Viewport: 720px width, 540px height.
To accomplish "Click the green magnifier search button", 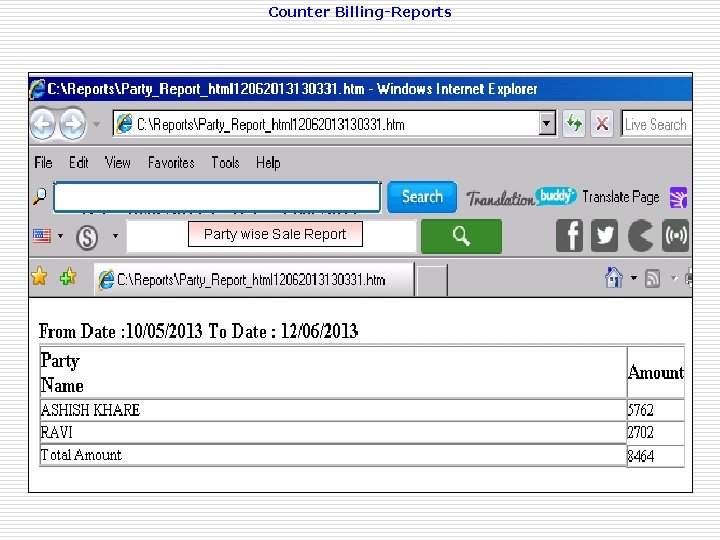I will 461,236.
